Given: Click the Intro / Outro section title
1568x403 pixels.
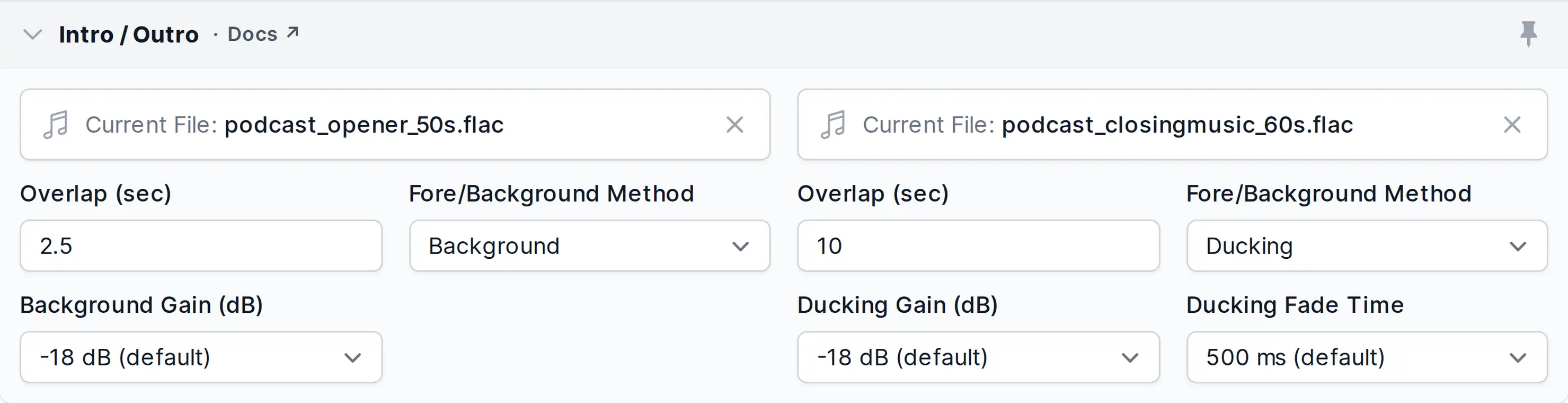Looking at the screenshot, I should point(128,34).
